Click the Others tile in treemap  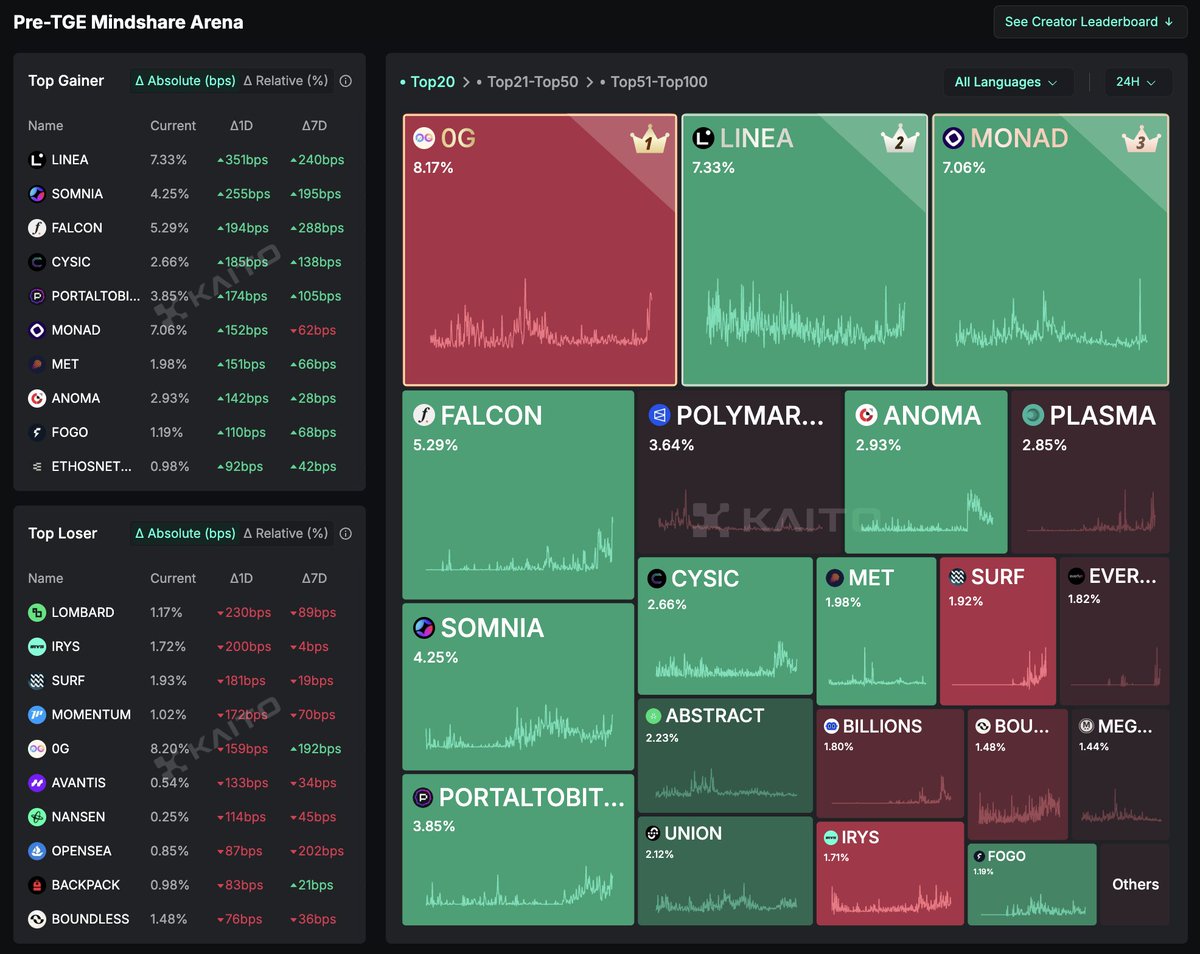point(1135,885)
